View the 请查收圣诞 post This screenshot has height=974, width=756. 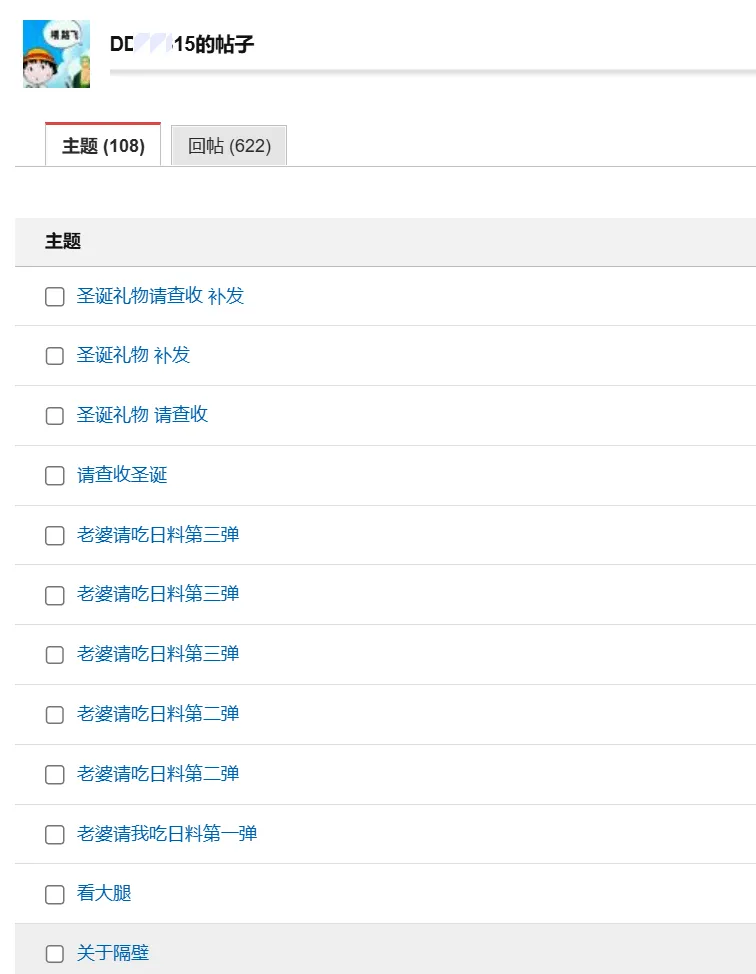click(122, 475)
